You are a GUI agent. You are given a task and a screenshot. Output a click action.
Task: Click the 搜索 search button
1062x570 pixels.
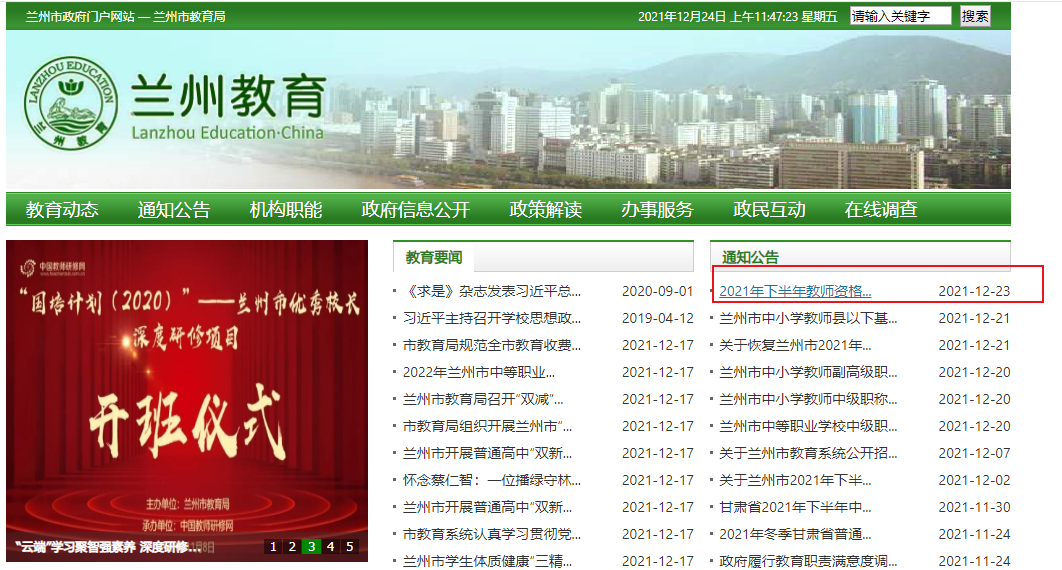click(x=975, y=16)
